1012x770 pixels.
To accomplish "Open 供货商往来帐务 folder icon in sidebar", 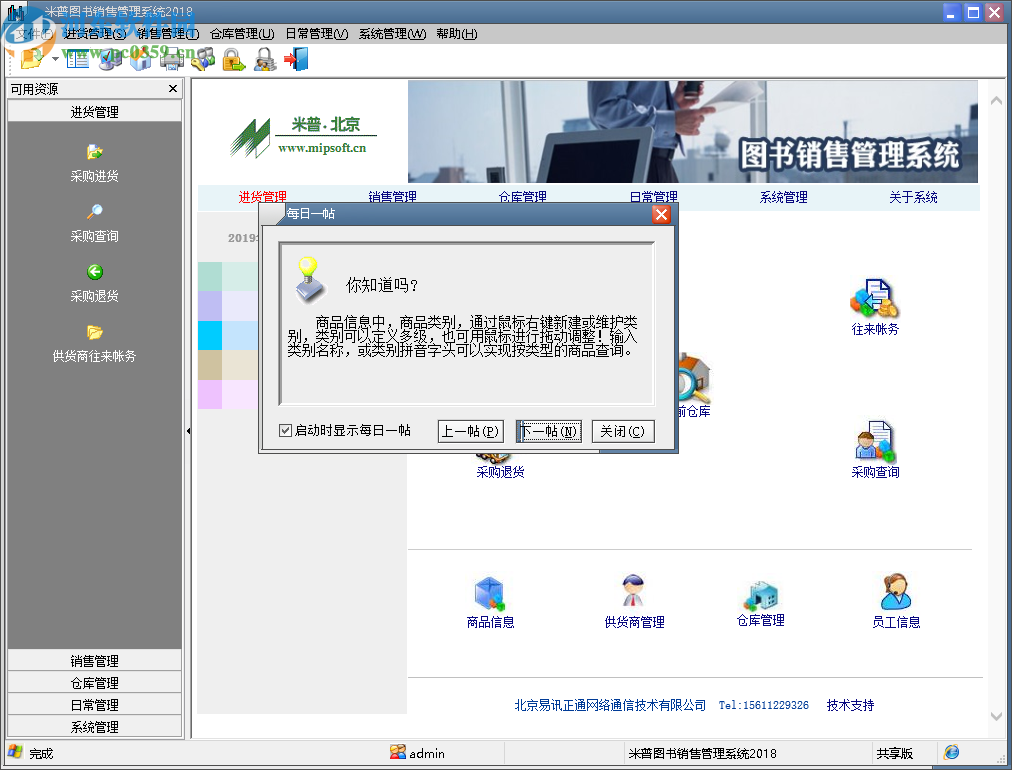I will 95,332.
